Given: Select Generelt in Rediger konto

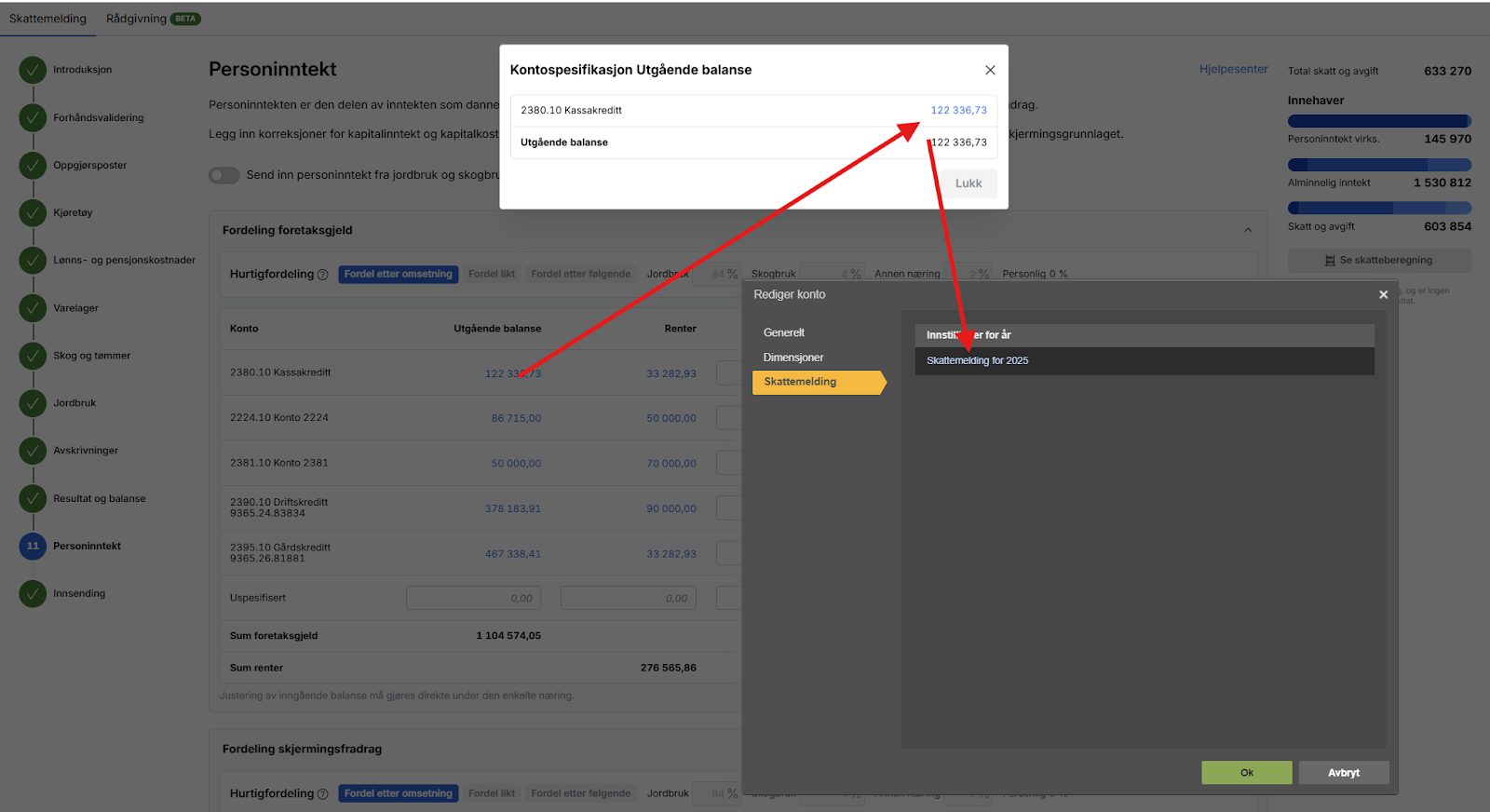Looking at the screenshot, I should tap(784, 332).
